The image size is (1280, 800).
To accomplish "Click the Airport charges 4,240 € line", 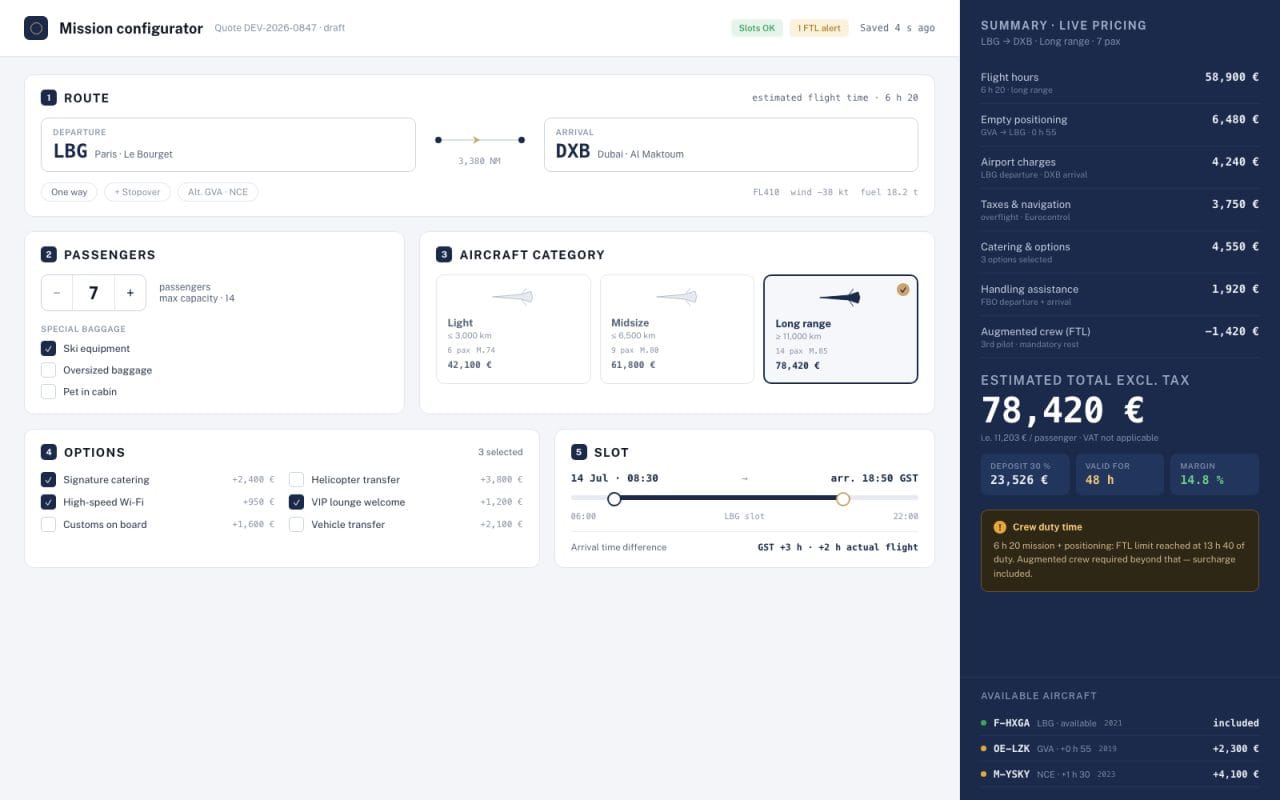I will click(1120, 167).
